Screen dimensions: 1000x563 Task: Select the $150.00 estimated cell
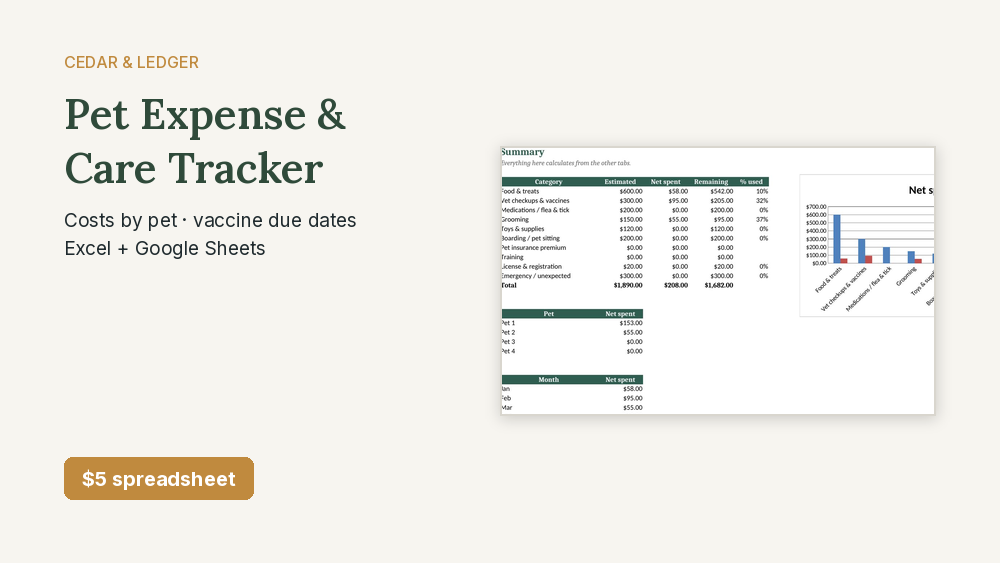[x=631, y=219]
